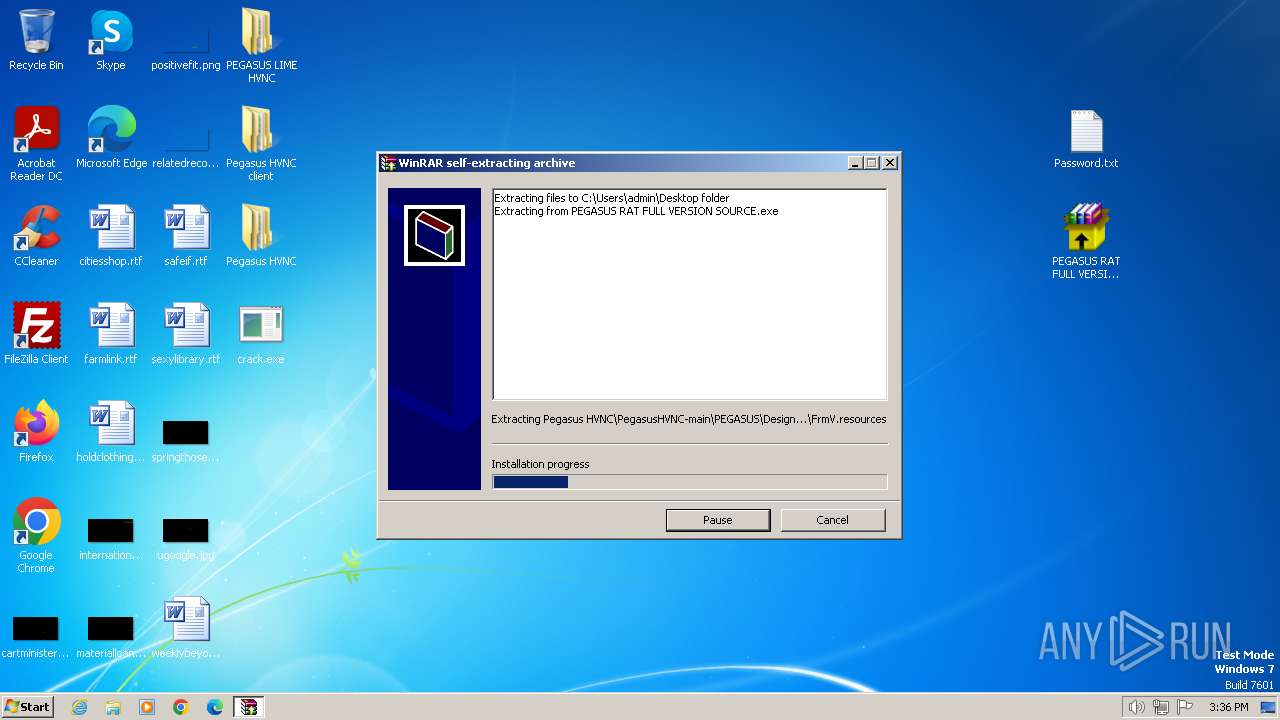1280x720 pixels.
Task: Launch Google Chrome desktop shortcut
Action: click(36, 535)
